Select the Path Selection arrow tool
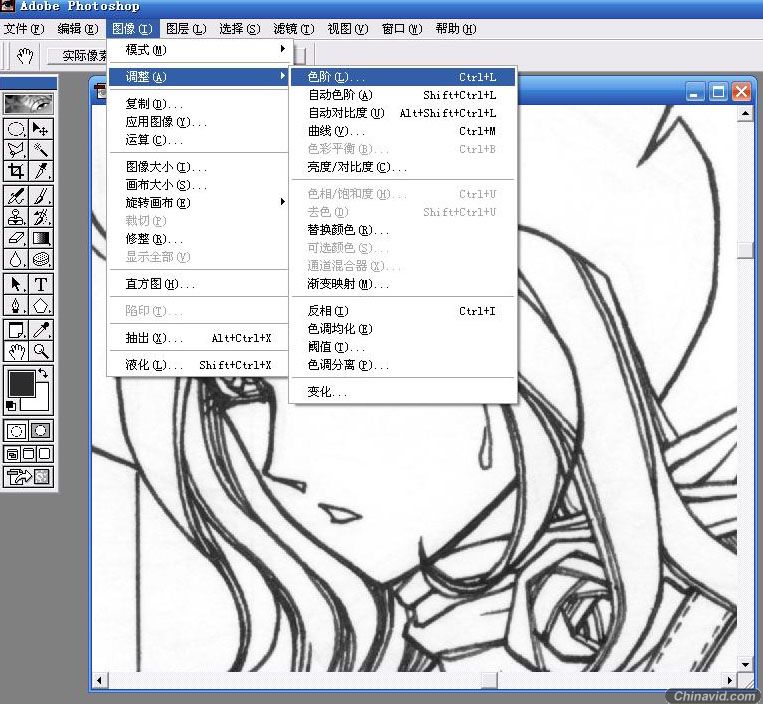 click(x=16, y=284)
